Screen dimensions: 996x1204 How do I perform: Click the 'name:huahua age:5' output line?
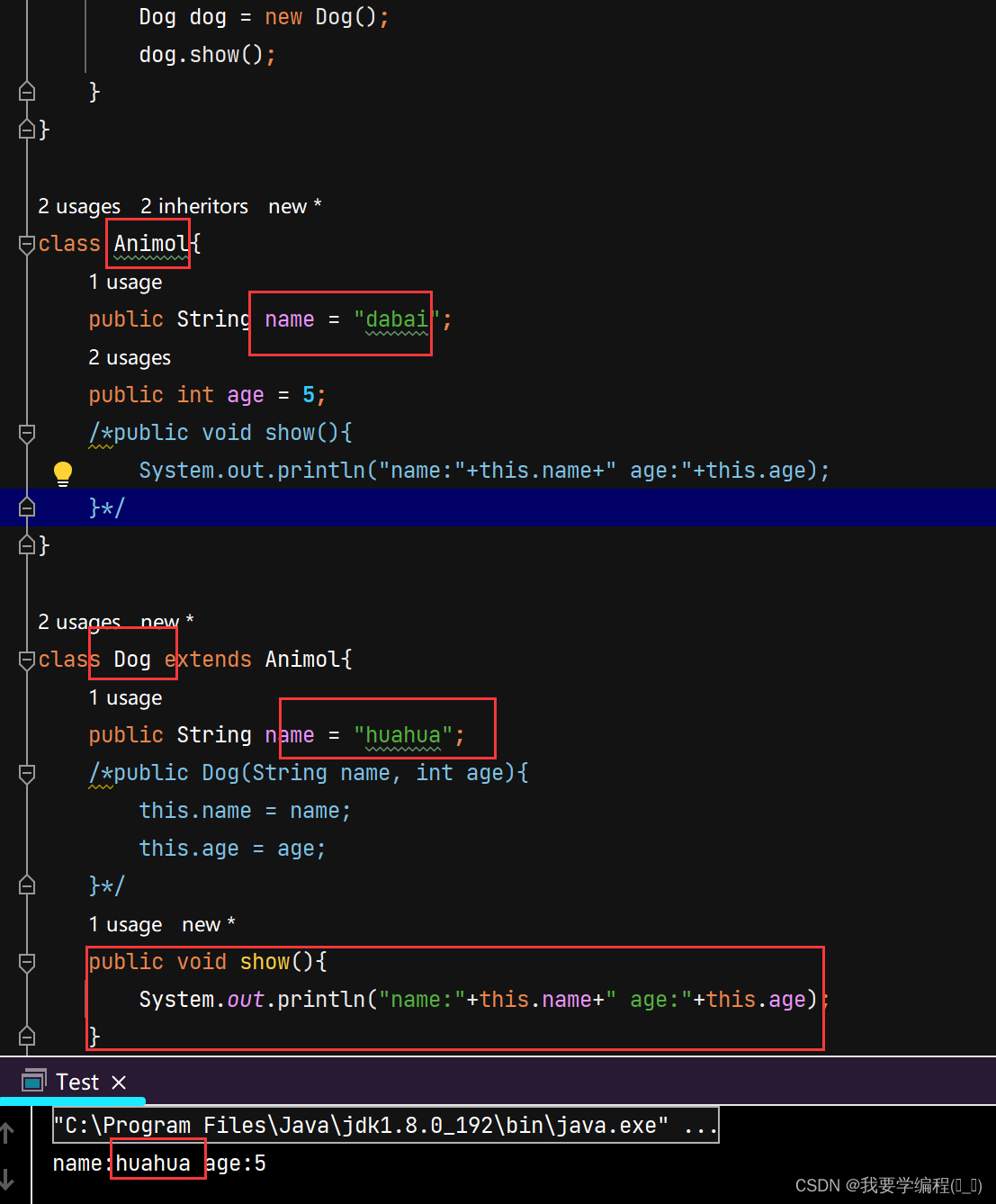click(159, 1164)
